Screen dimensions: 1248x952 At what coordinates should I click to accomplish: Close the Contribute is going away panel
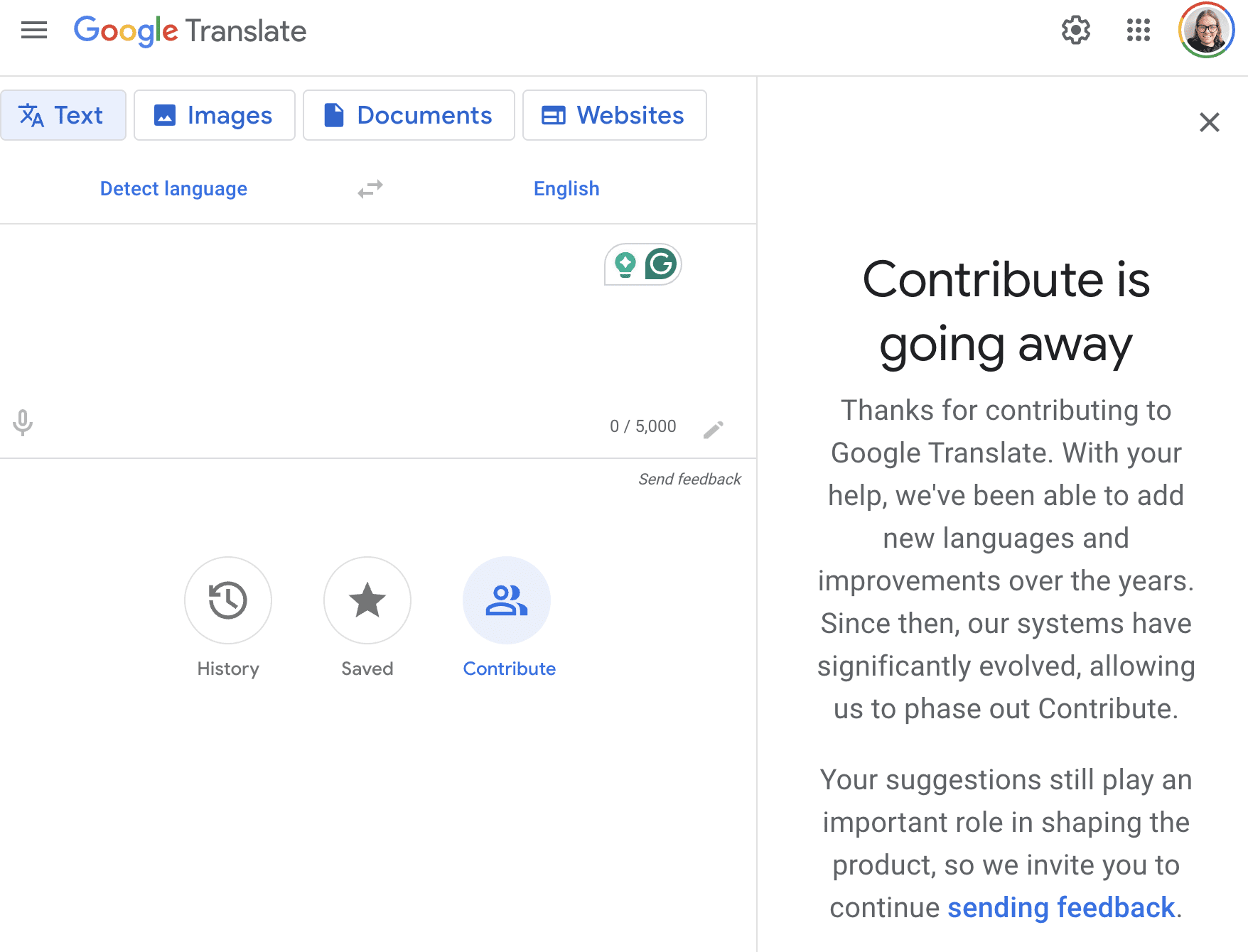pyautogui.click(x=1209, y=122)
